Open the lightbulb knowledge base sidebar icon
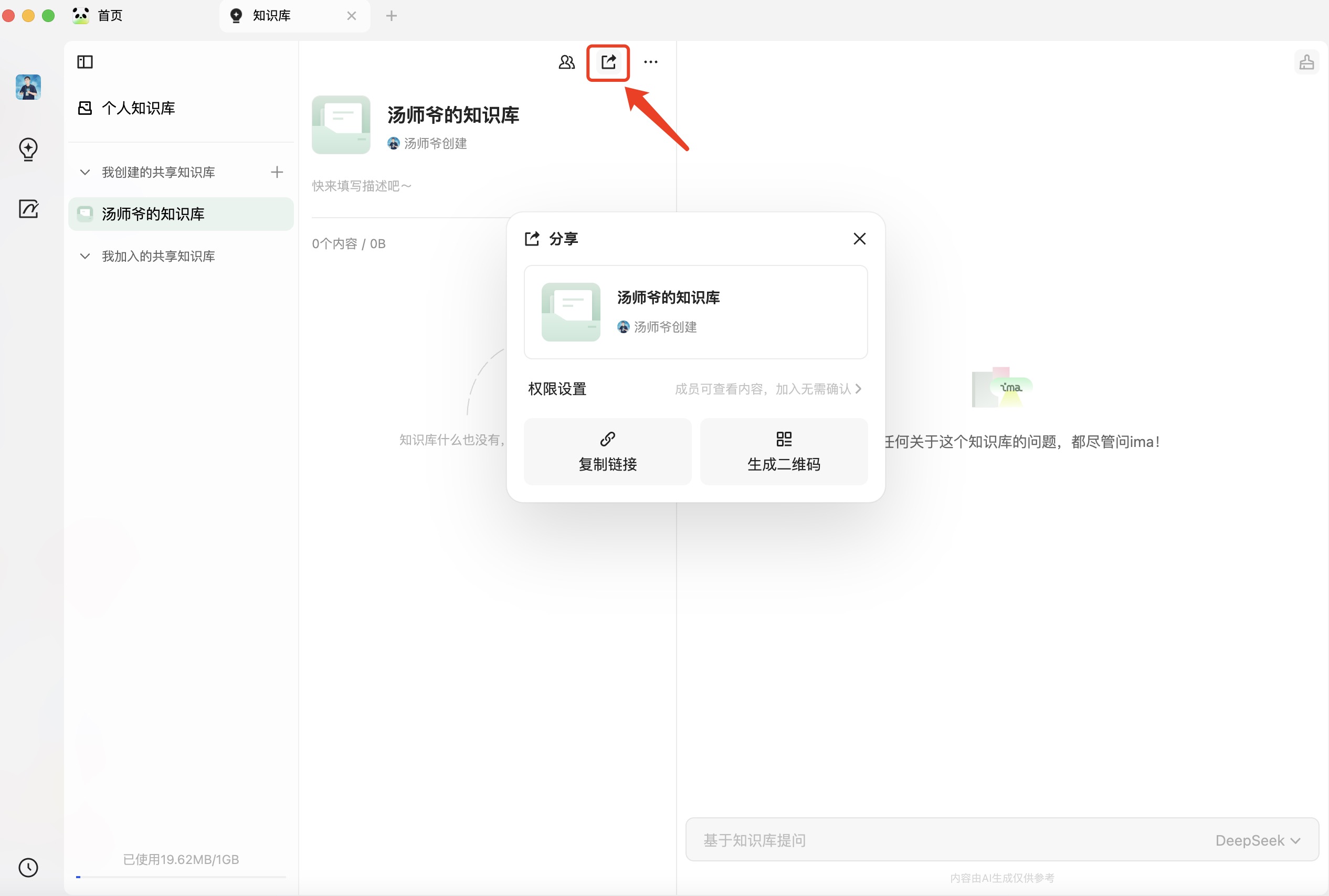This screenshot has height=896, width=1329. pos(28,149)
